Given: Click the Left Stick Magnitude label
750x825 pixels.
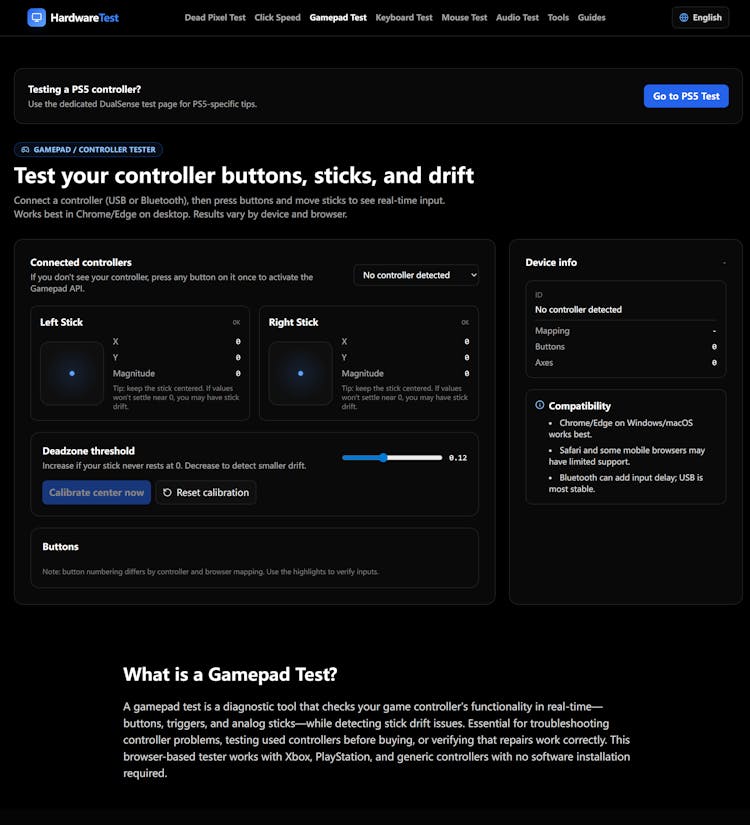Looking at the screenshot, I should tap(134, 373).
